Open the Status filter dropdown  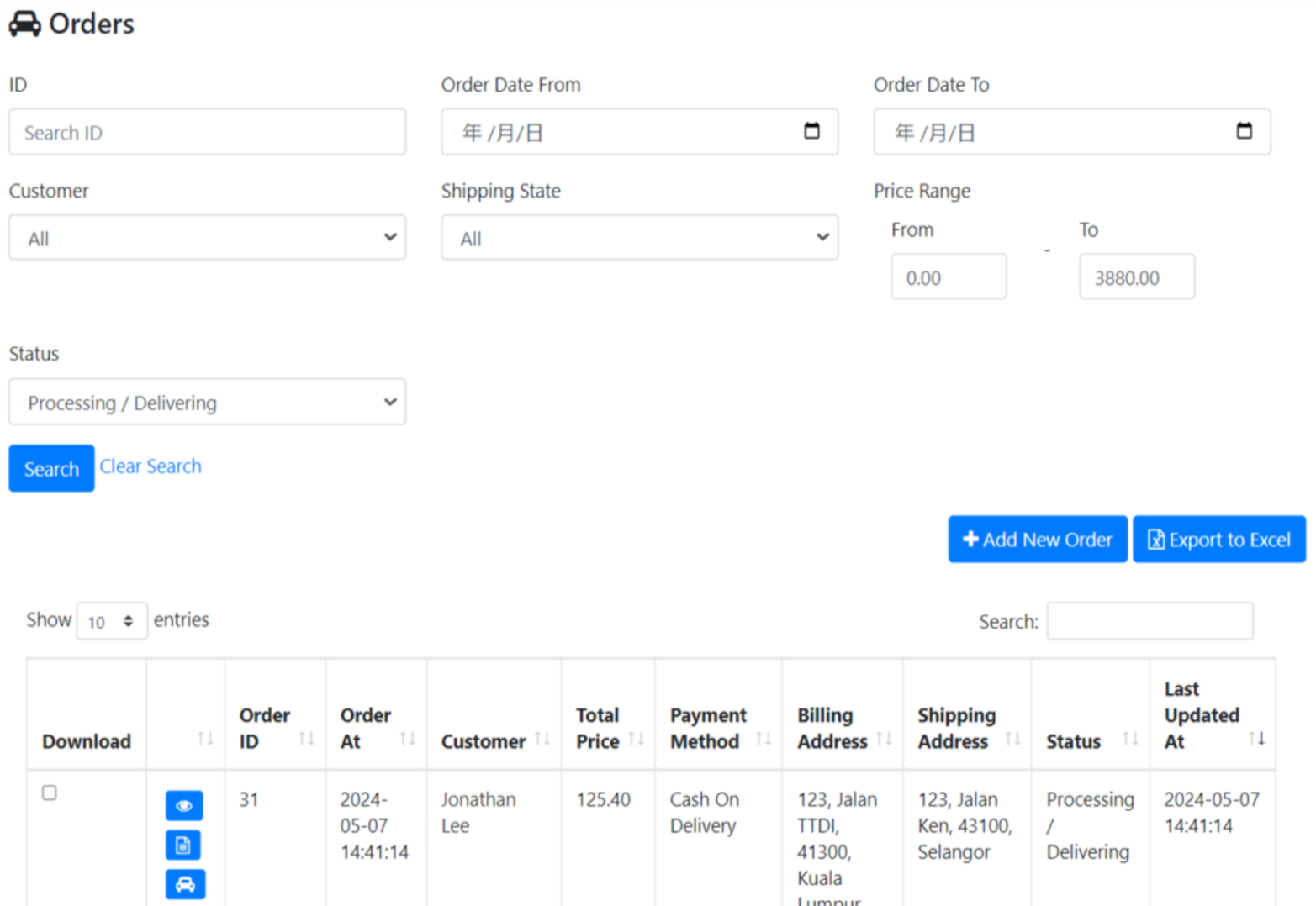207,402
